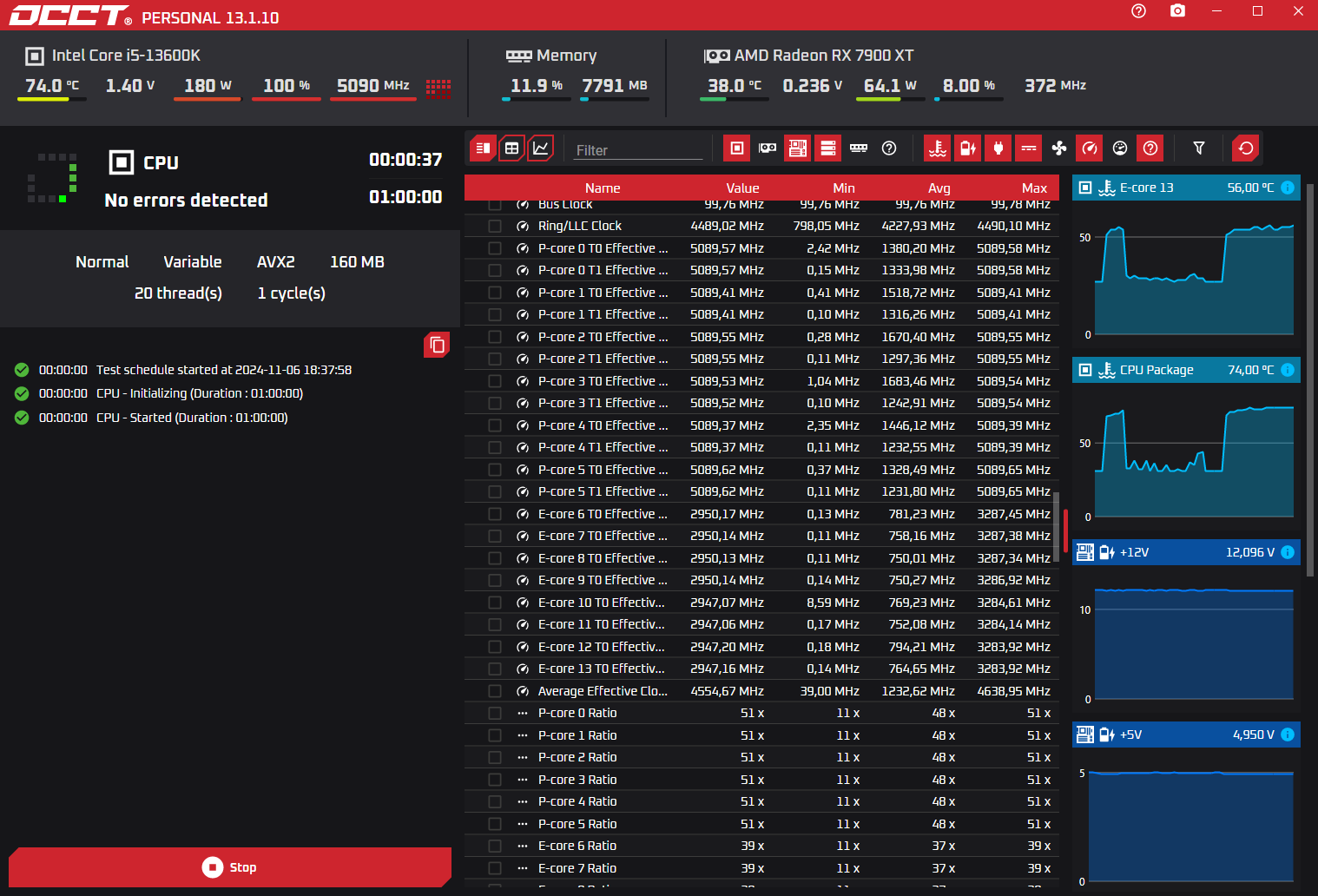Open the help icon in the title bar
The width and height of the screenshot is (1318, 896).
pos(1139,11)
